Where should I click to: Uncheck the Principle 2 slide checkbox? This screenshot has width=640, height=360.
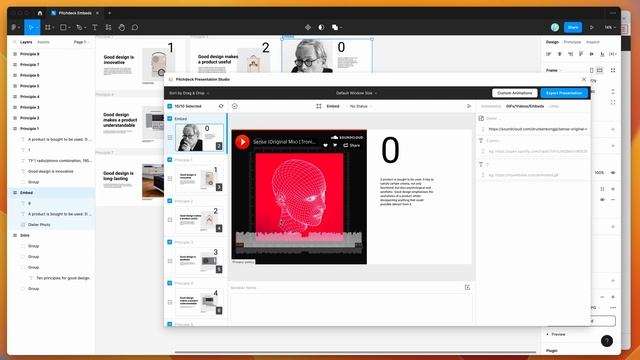pos(169,201)
